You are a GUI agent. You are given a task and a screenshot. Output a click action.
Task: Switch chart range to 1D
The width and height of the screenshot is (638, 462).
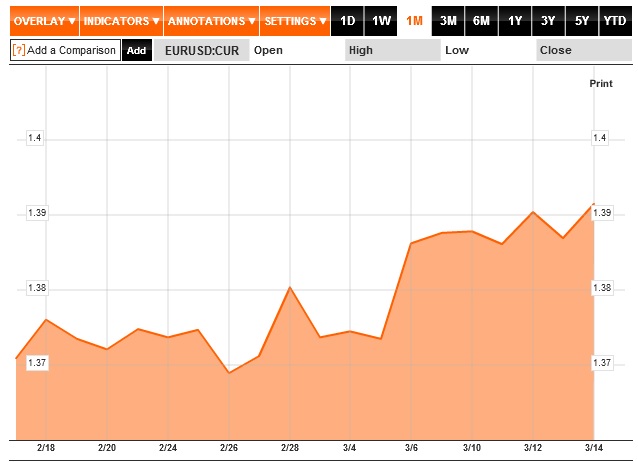pyautogui.click(x=347, y=20)
